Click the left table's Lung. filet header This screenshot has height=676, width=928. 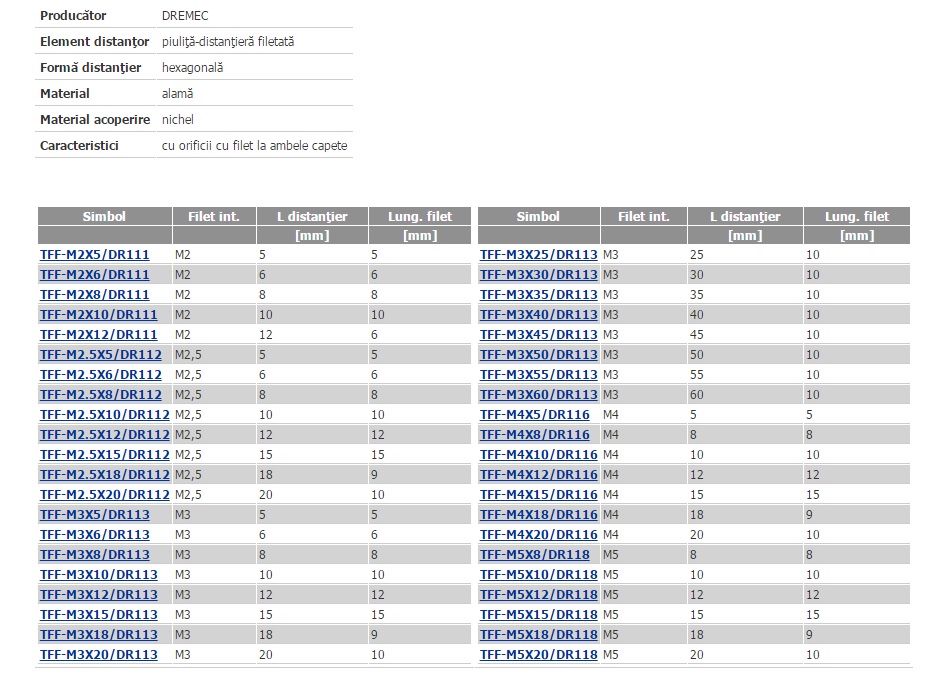click(x=420, y=216)
